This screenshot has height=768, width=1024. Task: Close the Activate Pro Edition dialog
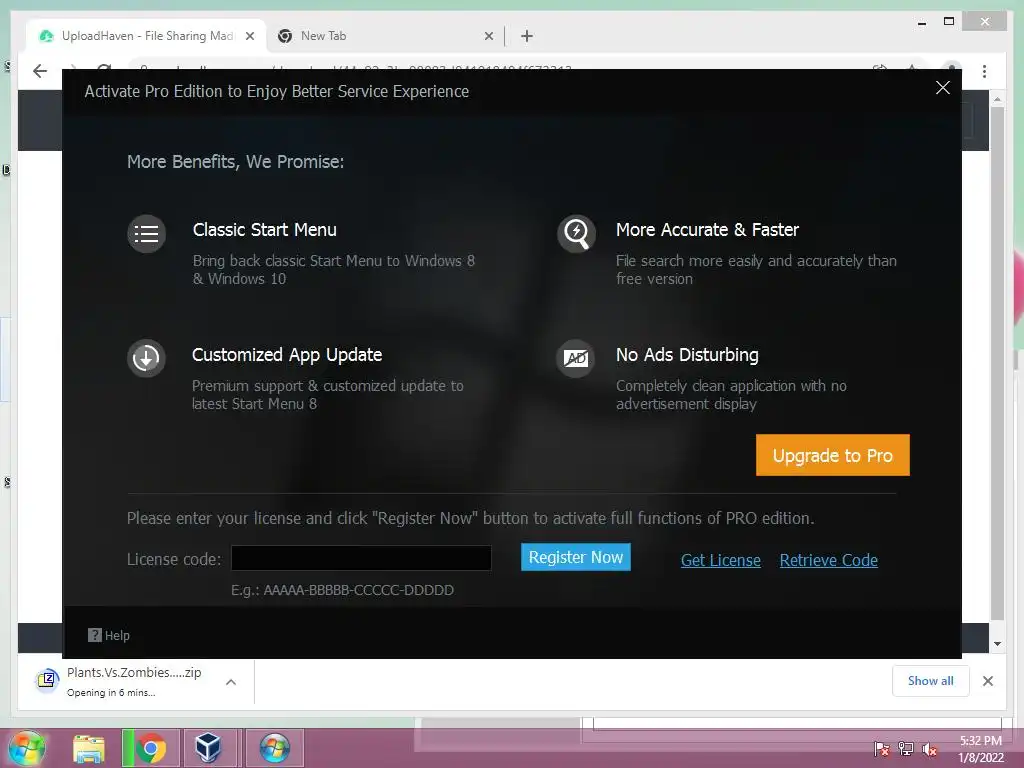point(942,88)
